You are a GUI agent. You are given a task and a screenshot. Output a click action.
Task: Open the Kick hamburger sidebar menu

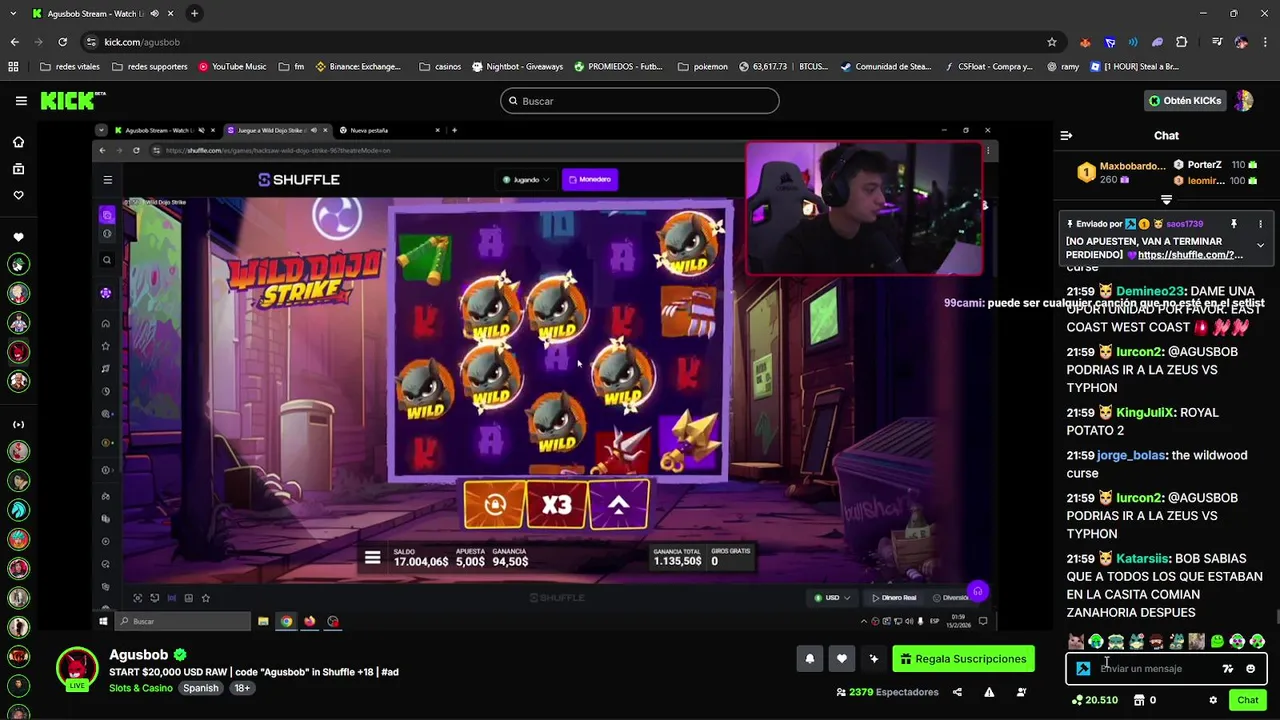[x=21, y=101]
